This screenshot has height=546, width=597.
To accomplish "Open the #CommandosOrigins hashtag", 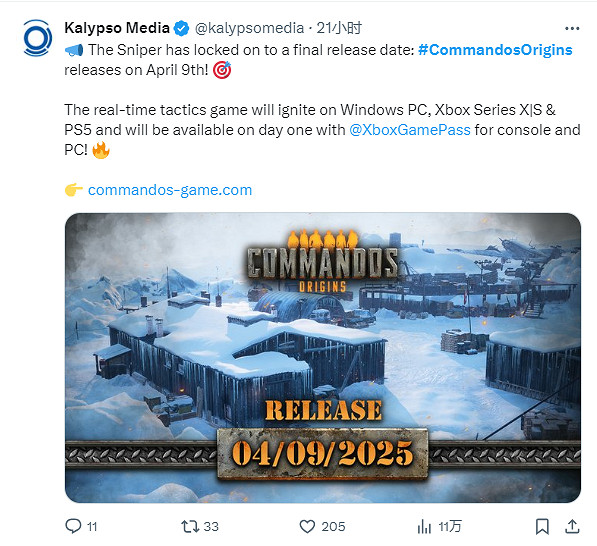I will (495, 50).
